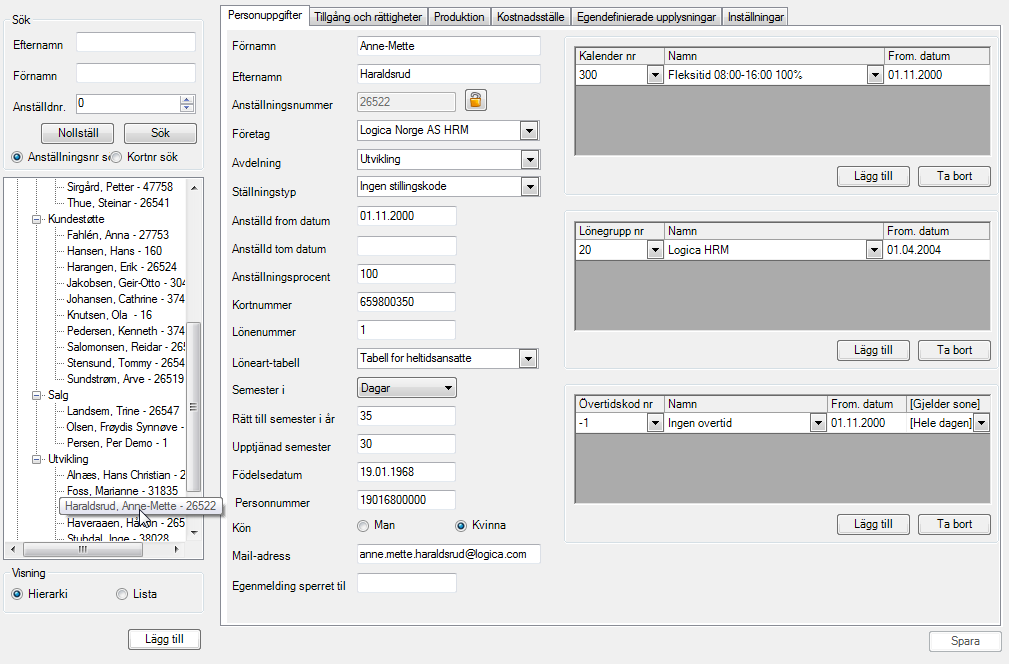The width and height of the screenshot is (1009, 664).
Task: Click the Anställd tom datum field
Action: (x=407, y=246)
